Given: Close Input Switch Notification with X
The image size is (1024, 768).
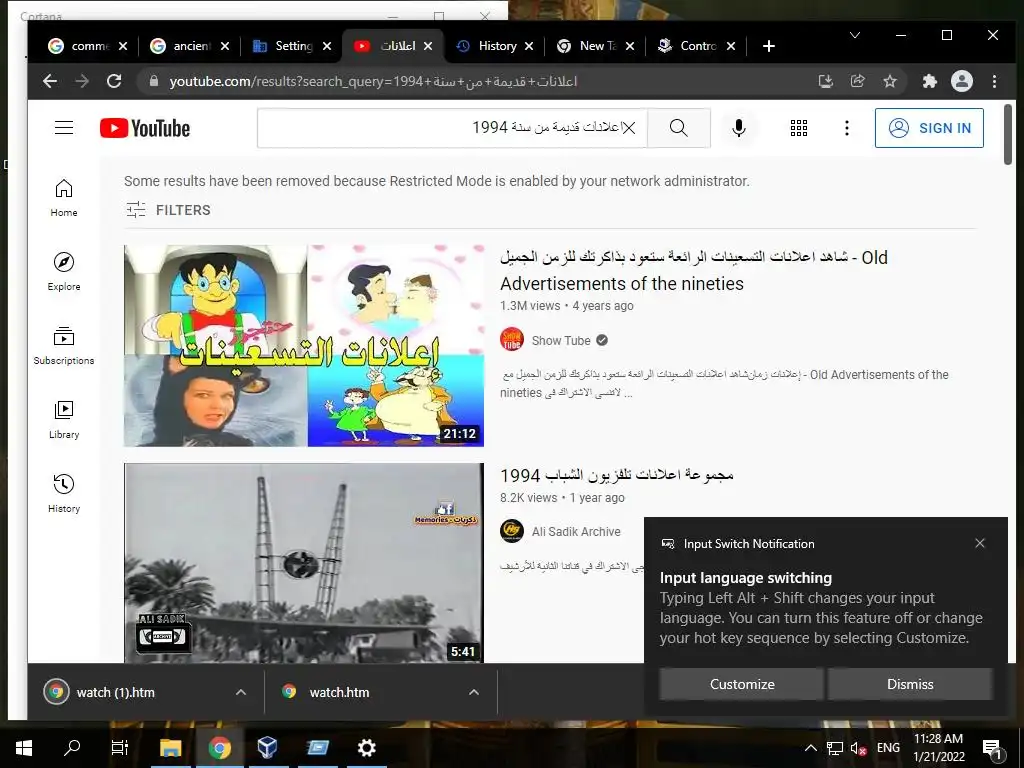Looking at the screenshot, I should click(x=980, y=543).
